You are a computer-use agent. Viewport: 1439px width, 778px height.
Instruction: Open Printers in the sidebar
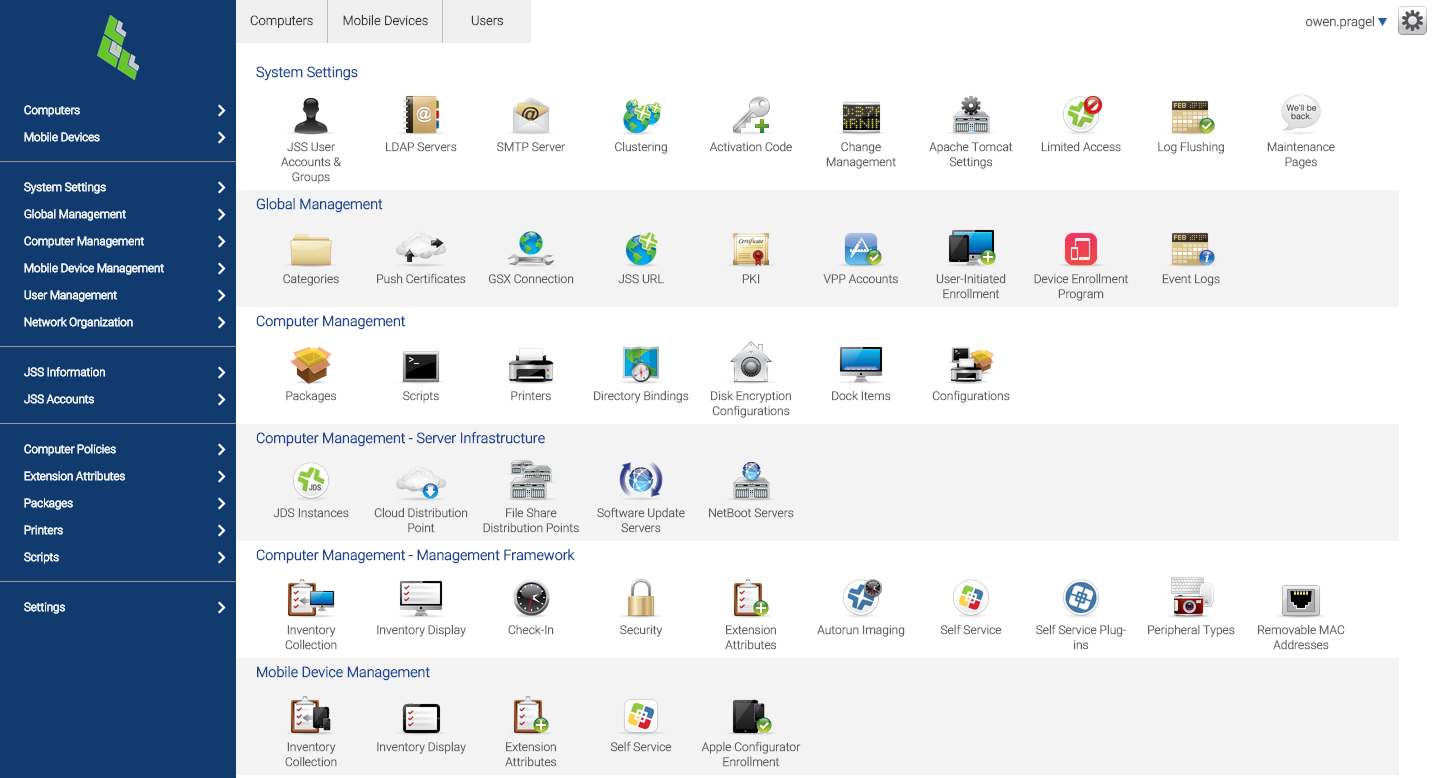click(x=118, y=531)
